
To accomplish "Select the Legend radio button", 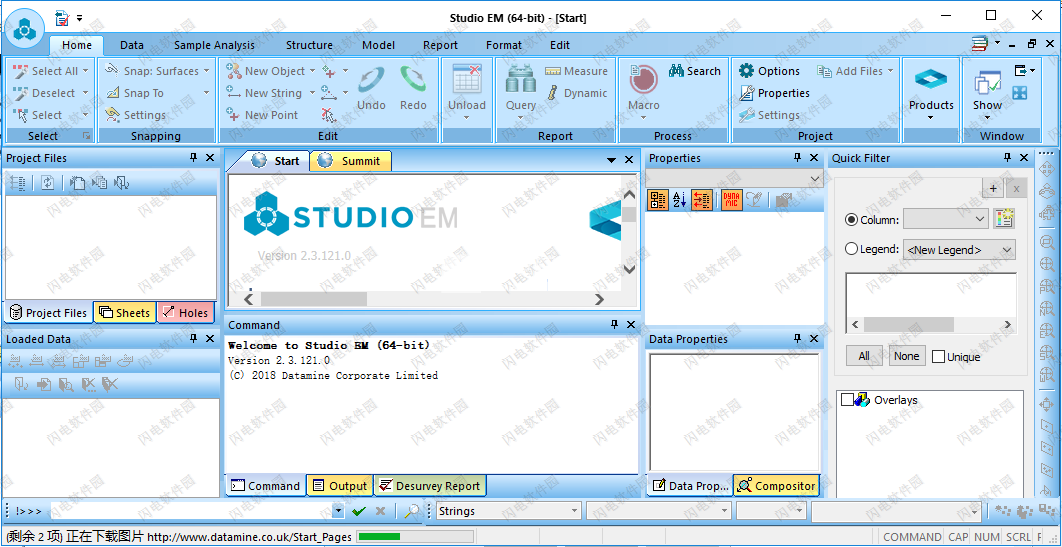I will click(x=851, y=249).
